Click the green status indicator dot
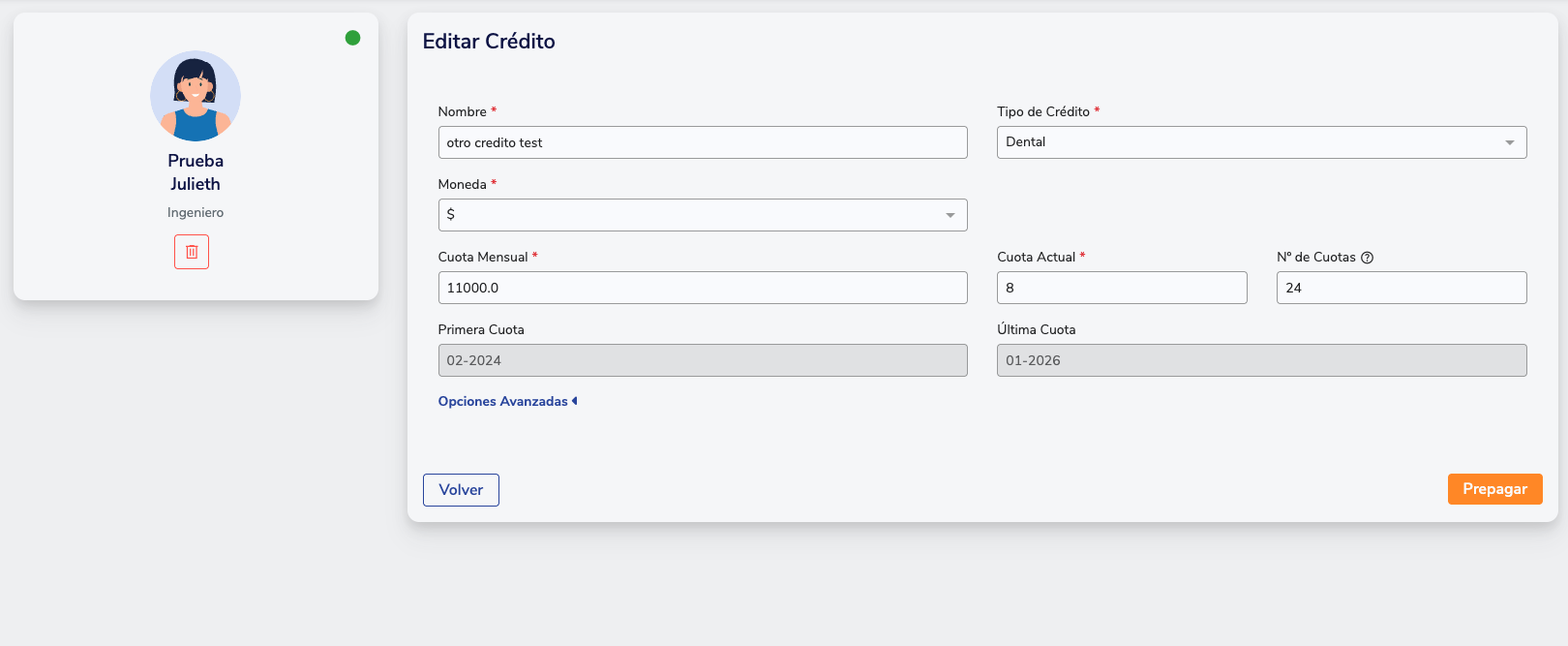The image size is (1568, 646). coord(353,38)
